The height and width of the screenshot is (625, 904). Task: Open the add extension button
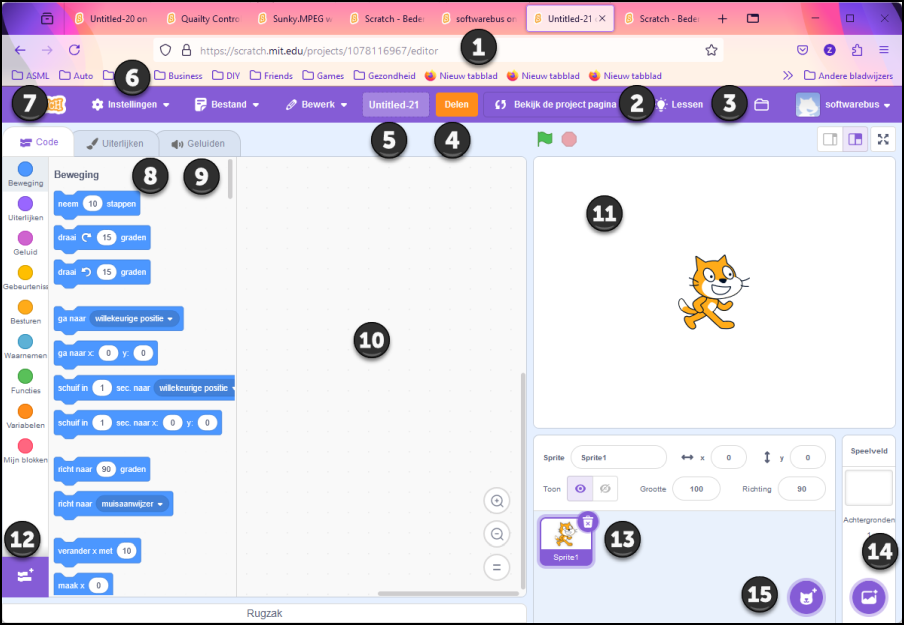(x=24, y=576)
